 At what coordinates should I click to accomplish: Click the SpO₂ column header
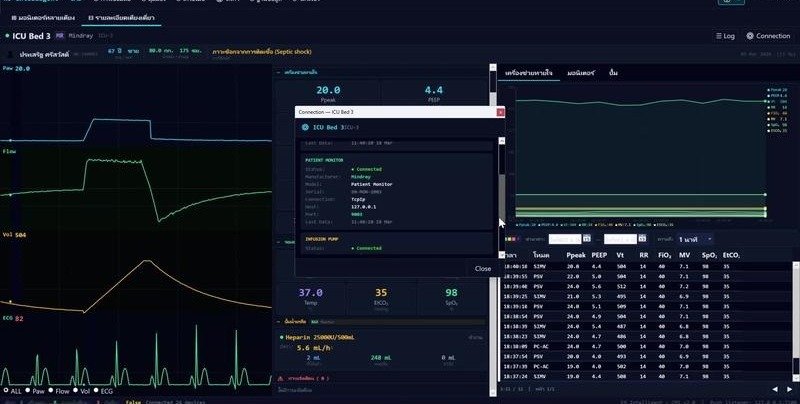tap(709, 255)
